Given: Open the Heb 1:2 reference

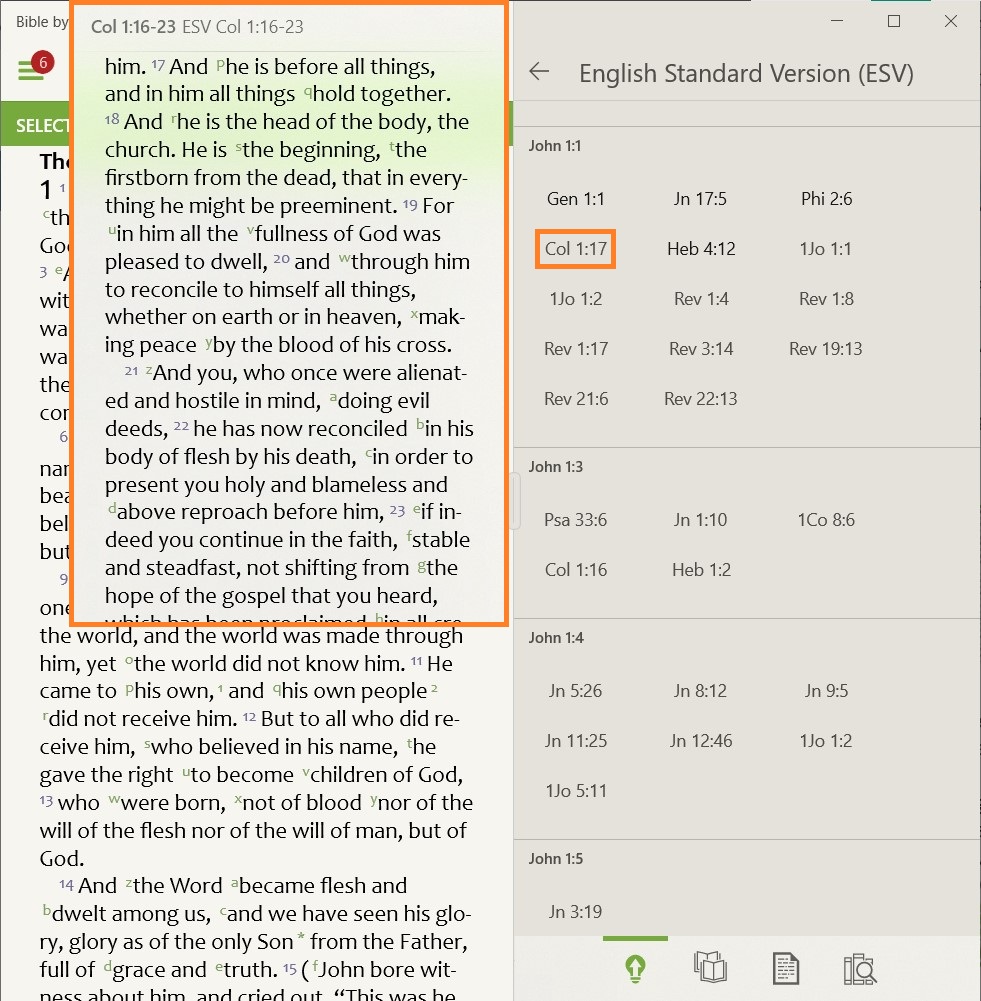Looking at the screenshot, I should pyautogui.click(x=701, y=570).
